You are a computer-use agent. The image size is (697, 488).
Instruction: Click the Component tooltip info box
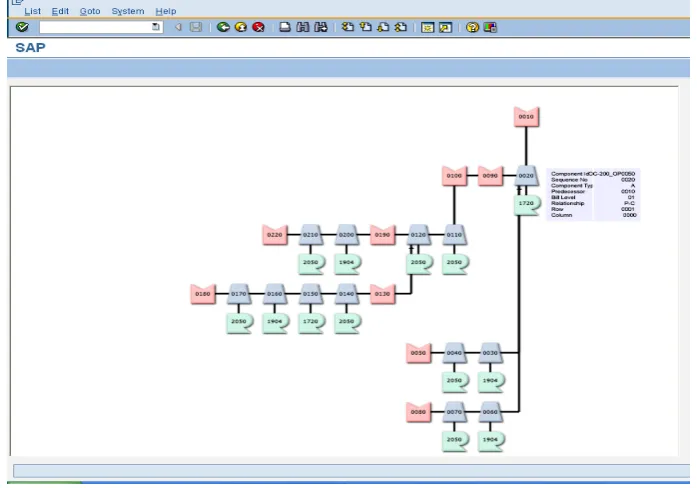(593, 194)
